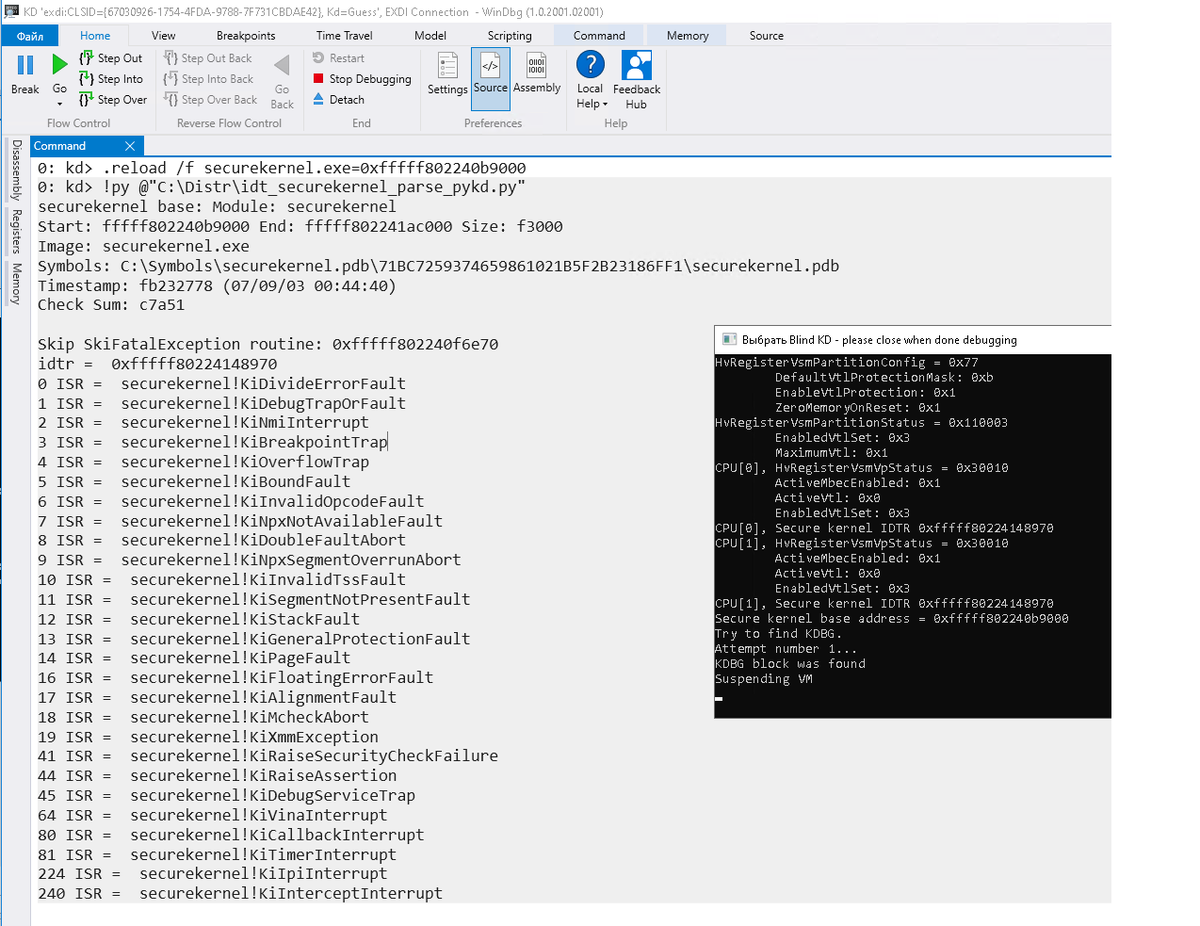1200x926 pixels.
Task: Click the KiMcheckAbort ISR 18 line
Action: [203, 717]
